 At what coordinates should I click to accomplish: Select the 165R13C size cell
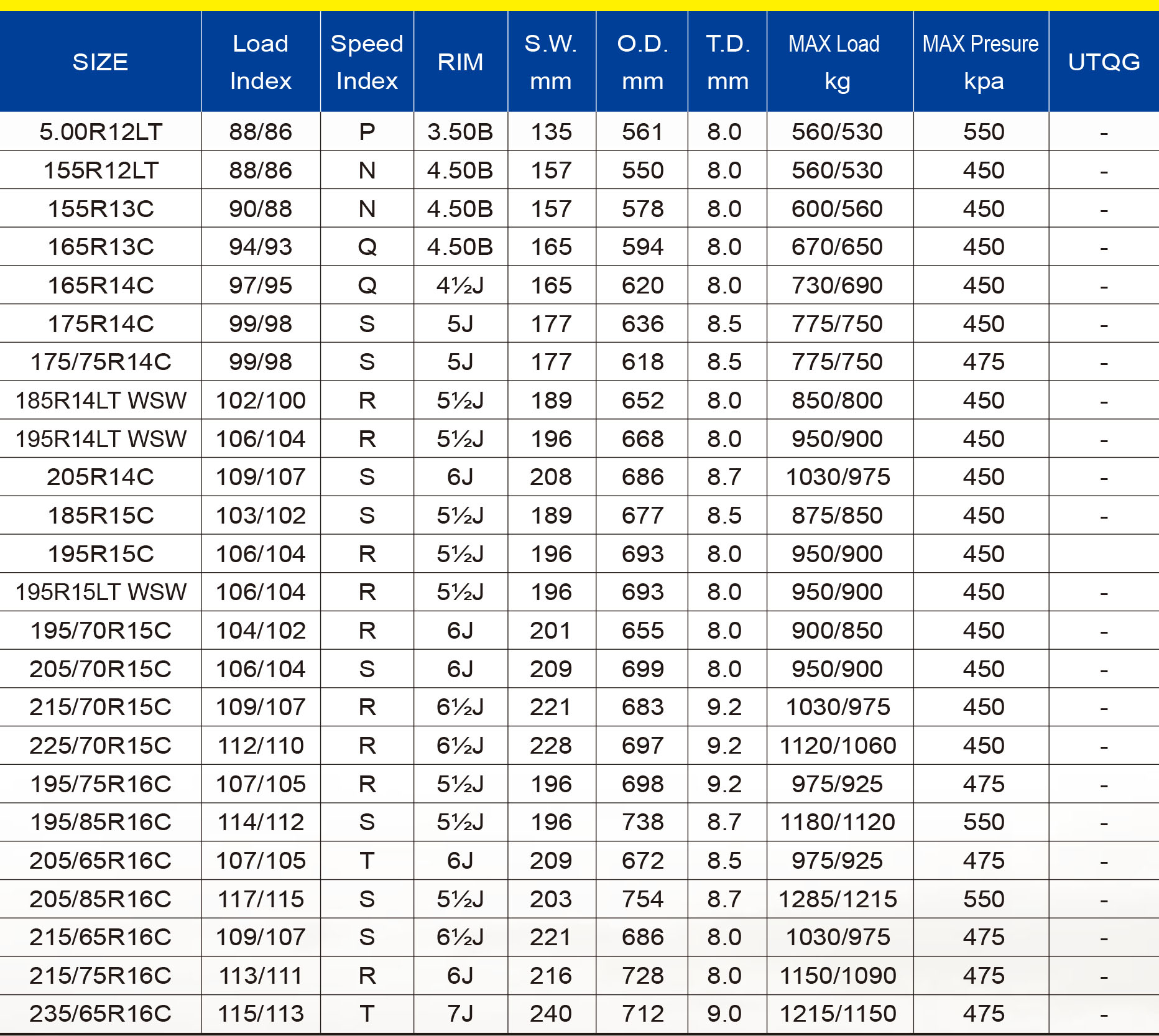tap(100, 247)
